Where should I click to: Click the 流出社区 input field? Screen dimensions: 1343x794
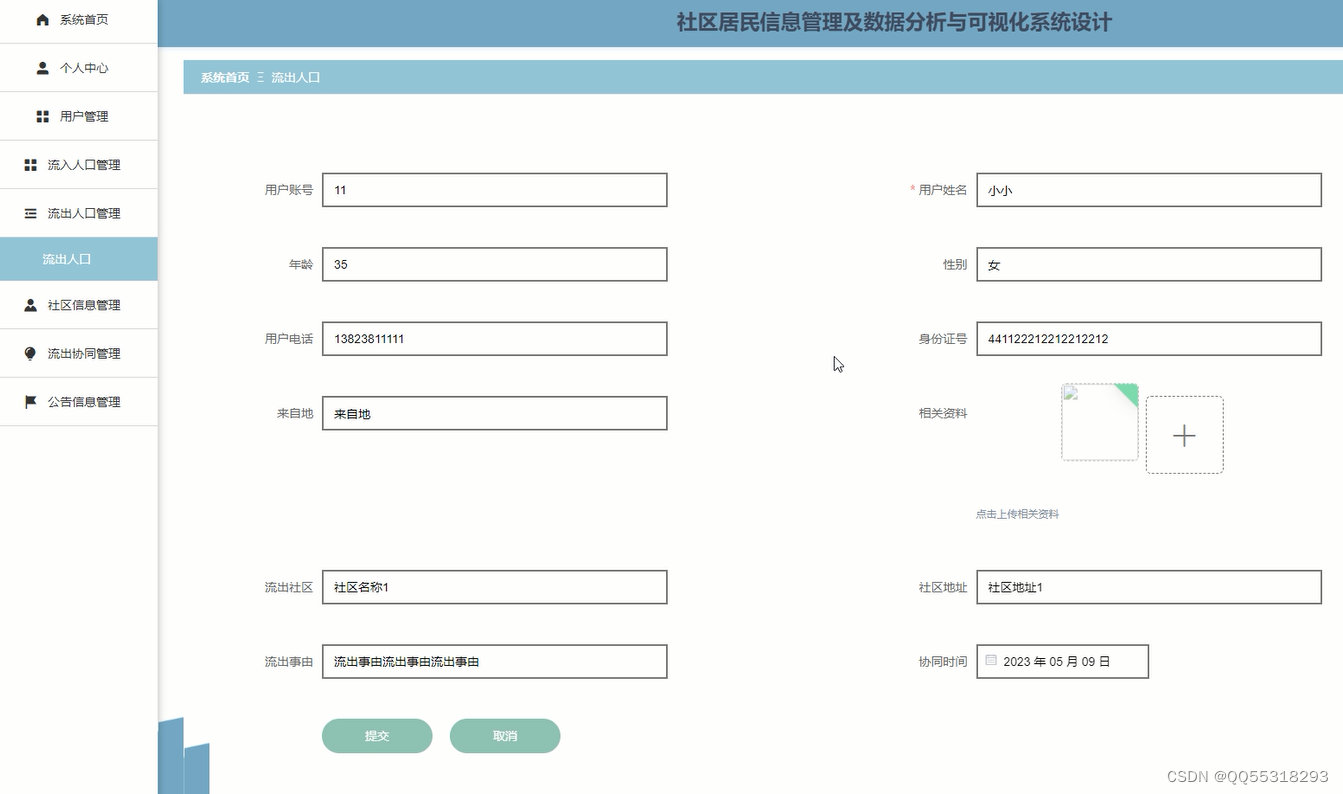coord(495,587)
